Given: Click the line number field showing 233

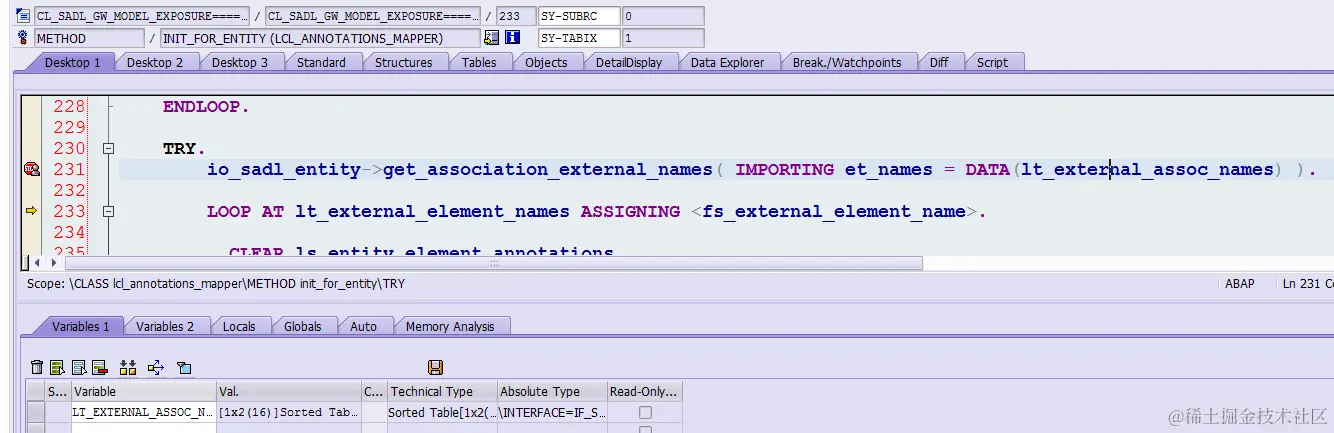Looking at the screenshot, I should (515, 16).
